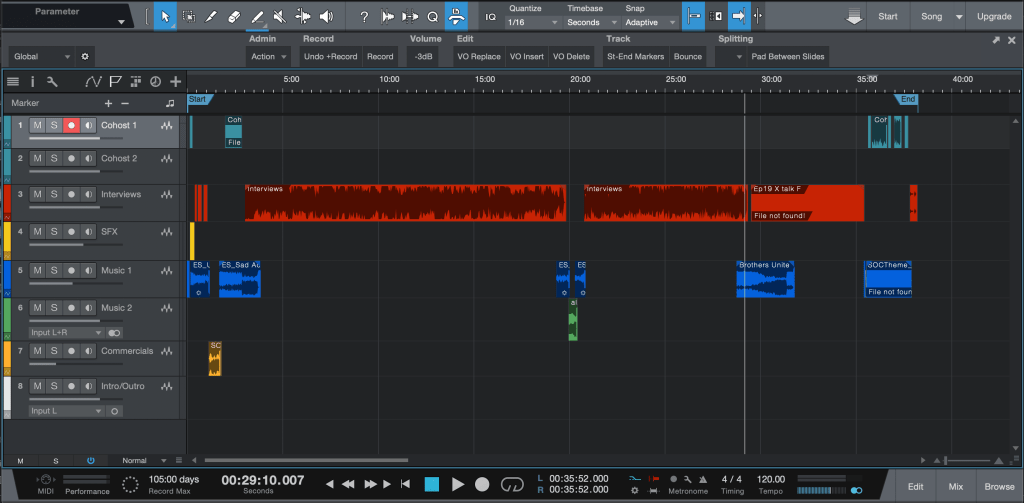Click the VO Replace button
This screenshot has width=1024, height=503.
(x=478, y=57)
